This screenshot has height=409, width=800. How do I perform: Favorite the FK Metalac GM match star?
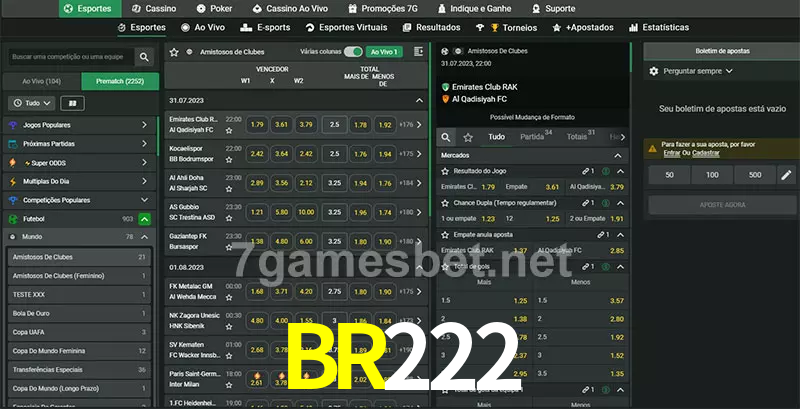coord(229,297)
